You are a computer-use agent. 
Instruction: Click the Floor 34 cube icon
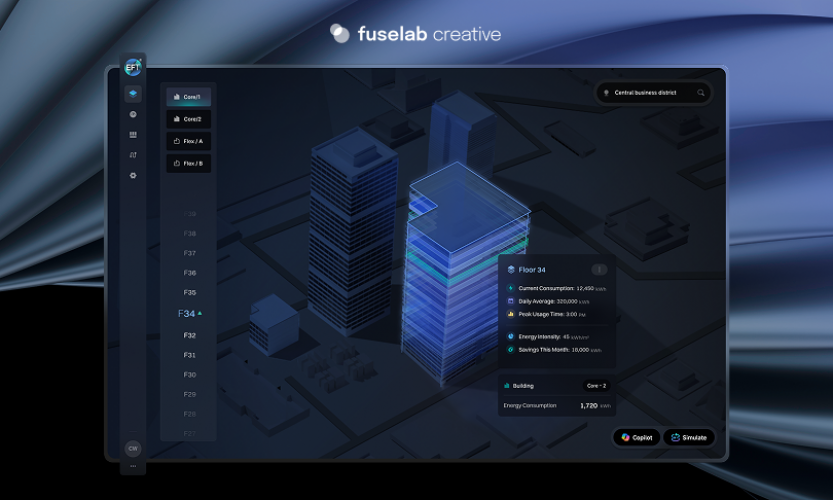tap(511, 269)
